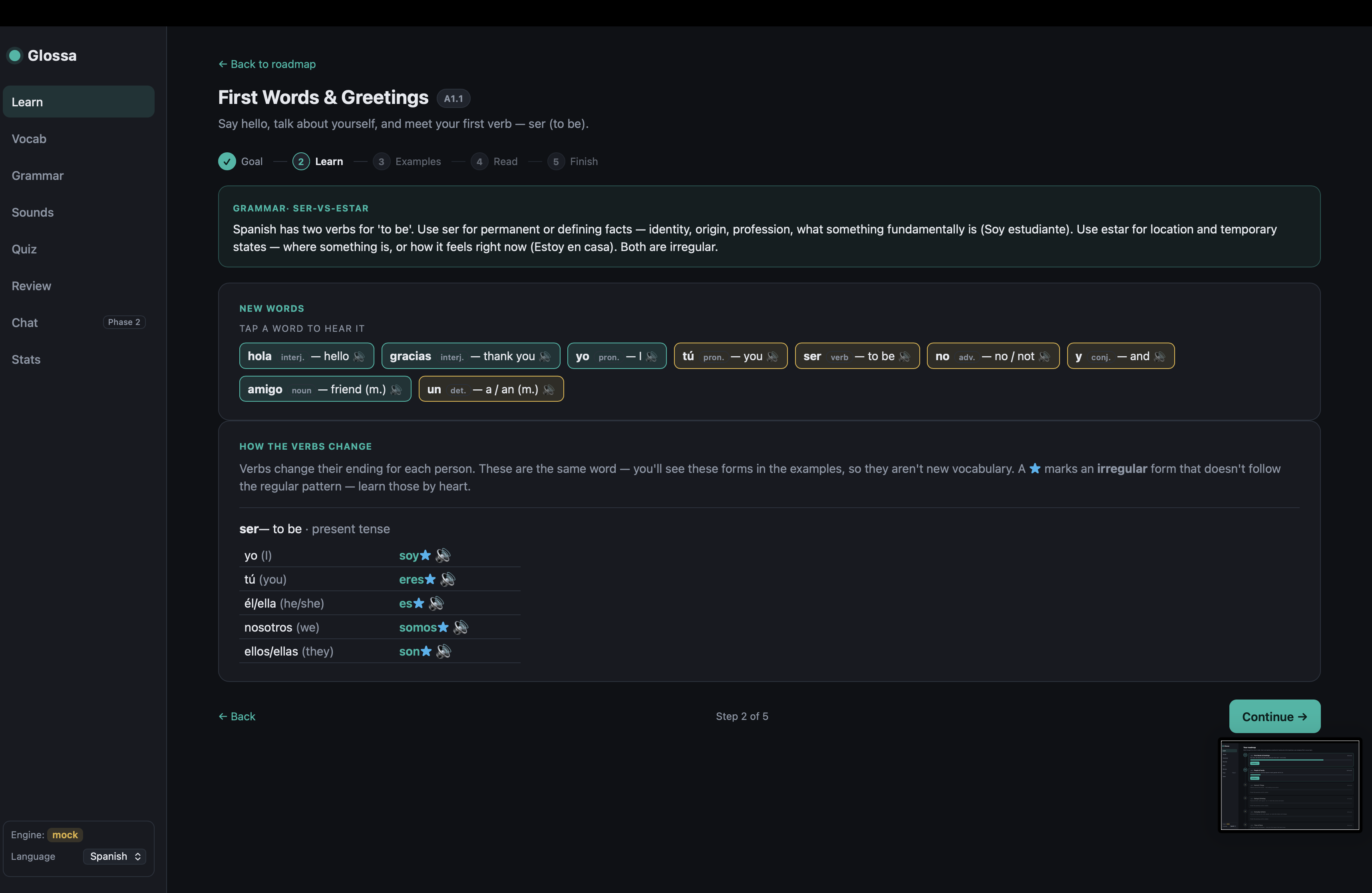Tap speaker icon in gracias chip
Image resolution: width=1372 pixels, height=893 pixels.
pos(545,357)
